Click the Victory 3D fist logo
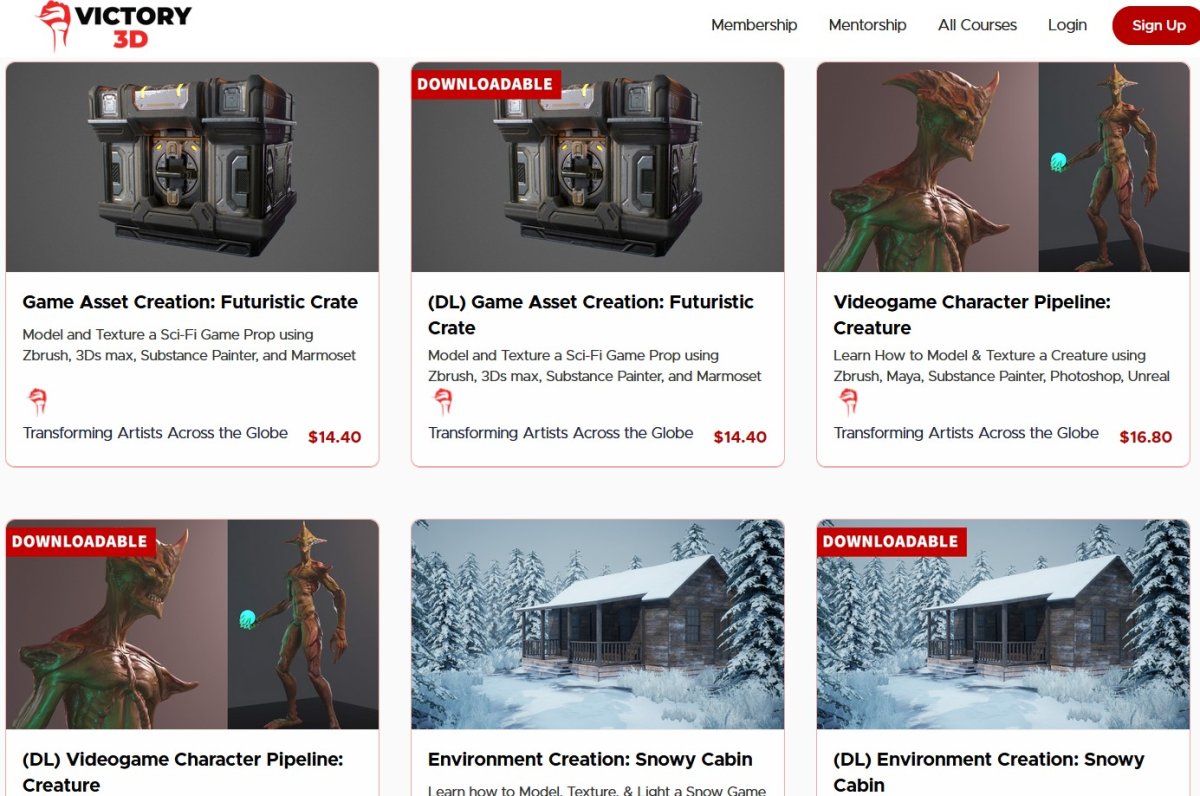 [x=54, y=26]
